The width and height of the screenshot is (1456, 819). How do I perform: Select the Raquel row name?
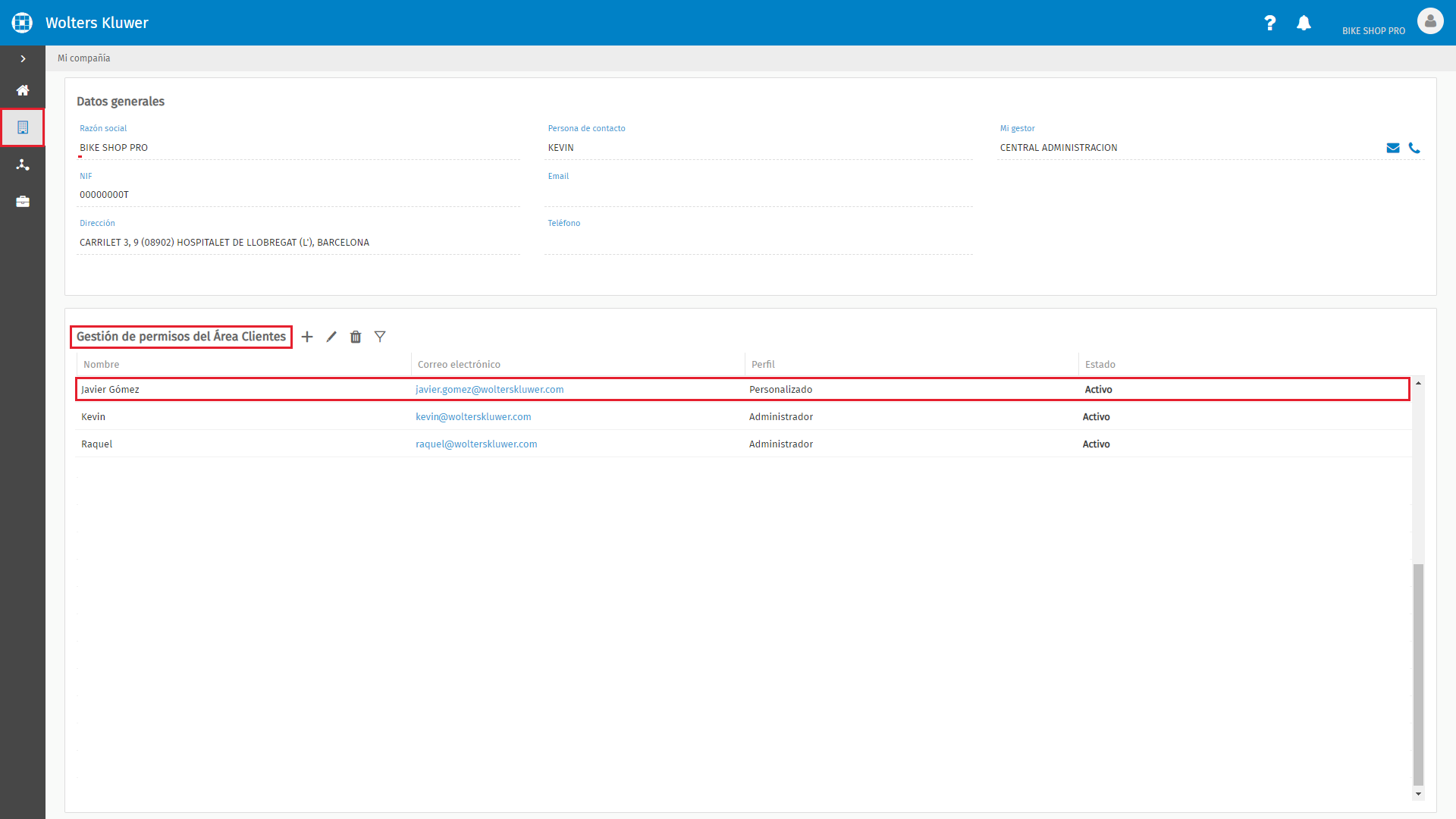click(96, 444)
